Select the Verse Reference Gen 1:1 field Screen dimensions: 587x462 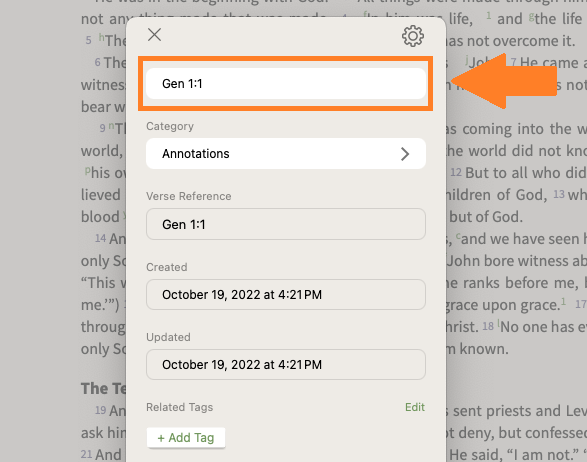(x=286, y=224)
